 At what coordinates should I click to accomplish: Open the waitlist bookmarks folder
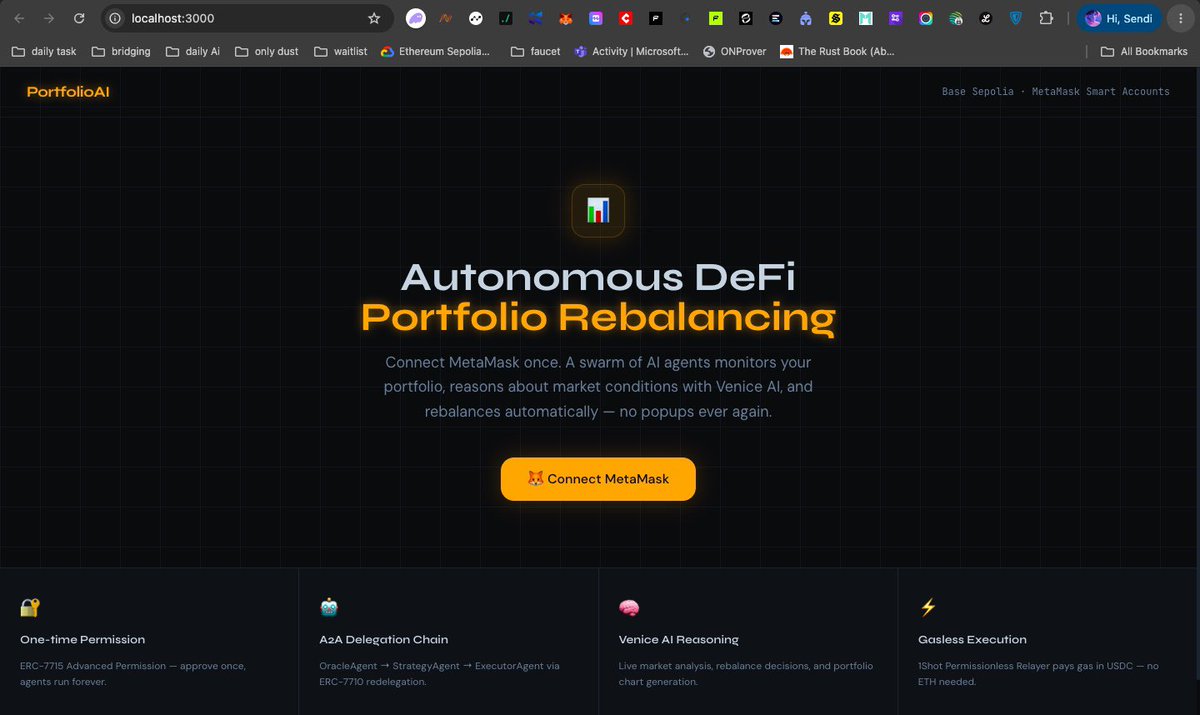pyautogui.click(x=341, y=51)
